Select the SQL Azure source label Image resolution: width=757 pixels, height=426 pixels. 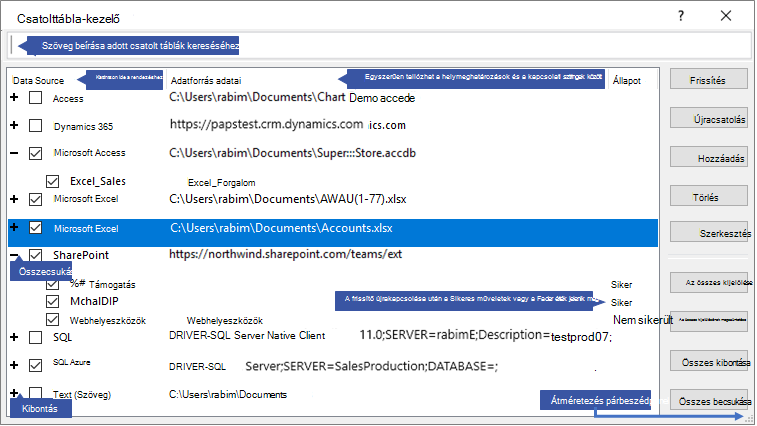pos(71,362)
